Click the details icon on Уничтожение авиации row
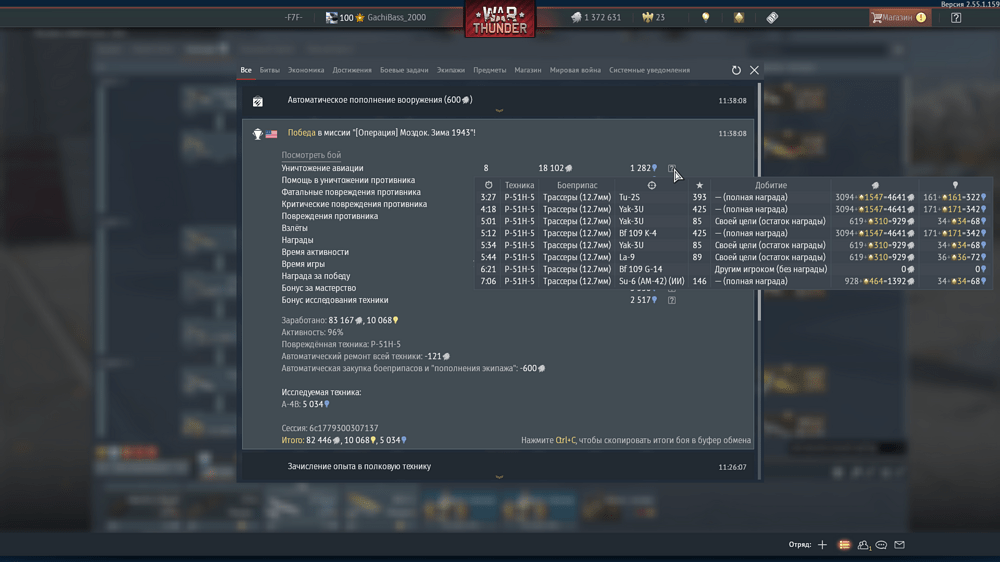This screenshot has height=562, width=1000. pyautogui.click(x=671, y=168)
